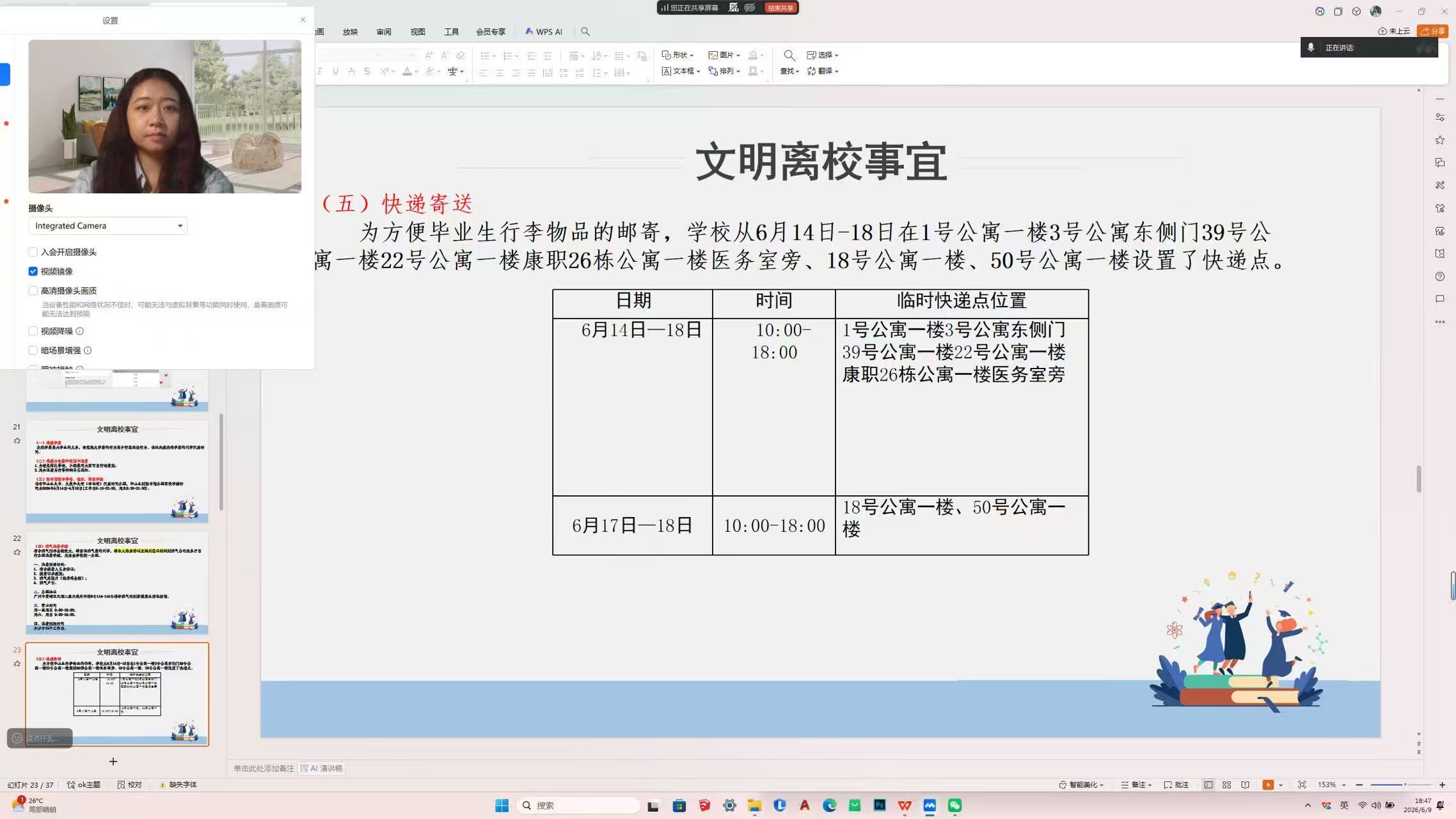Close the camera settings (设置) panel
The width and height of the screenshot is (1456, 819).
point(303,20)
